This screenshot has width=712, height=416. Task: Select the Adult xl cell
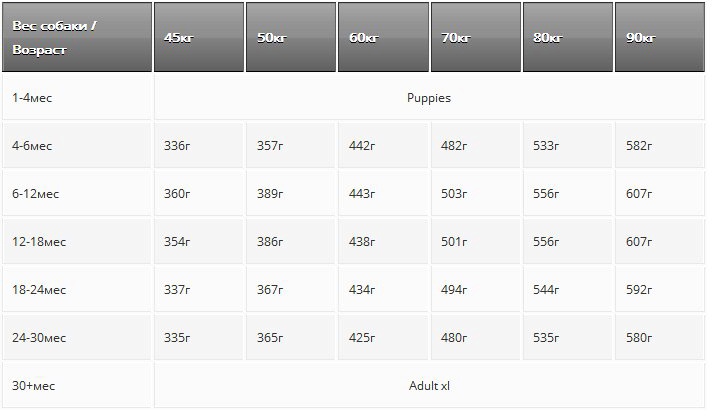(x=429, y=386)
